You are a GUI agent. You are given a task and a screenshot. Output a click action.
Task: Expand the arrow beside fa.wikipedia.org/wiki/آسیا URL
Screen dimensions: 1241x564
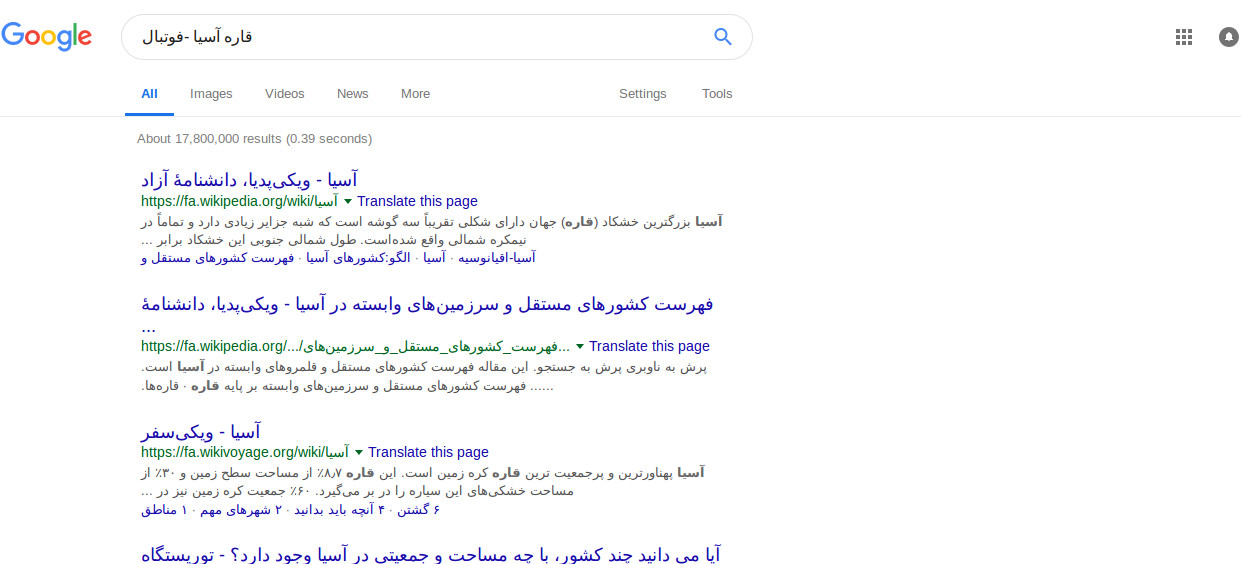348,201
